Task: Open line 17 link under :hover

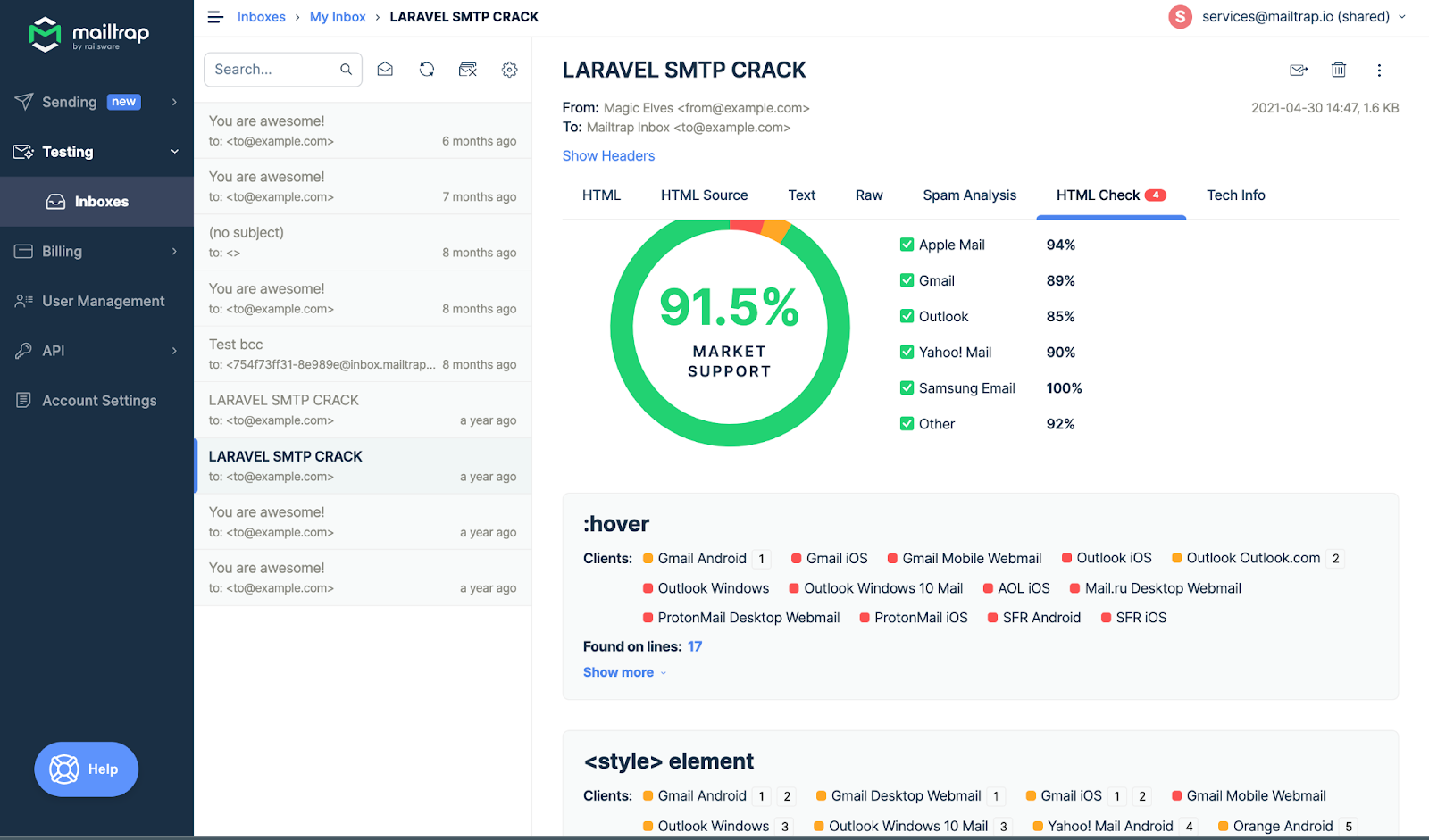Action: click(695, 646)
